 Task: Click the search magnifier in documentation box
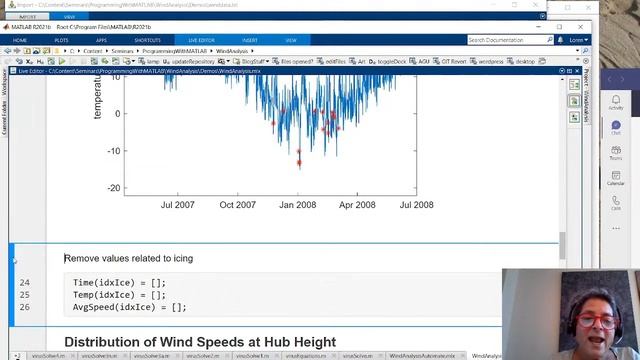click(x=549, y=40)
